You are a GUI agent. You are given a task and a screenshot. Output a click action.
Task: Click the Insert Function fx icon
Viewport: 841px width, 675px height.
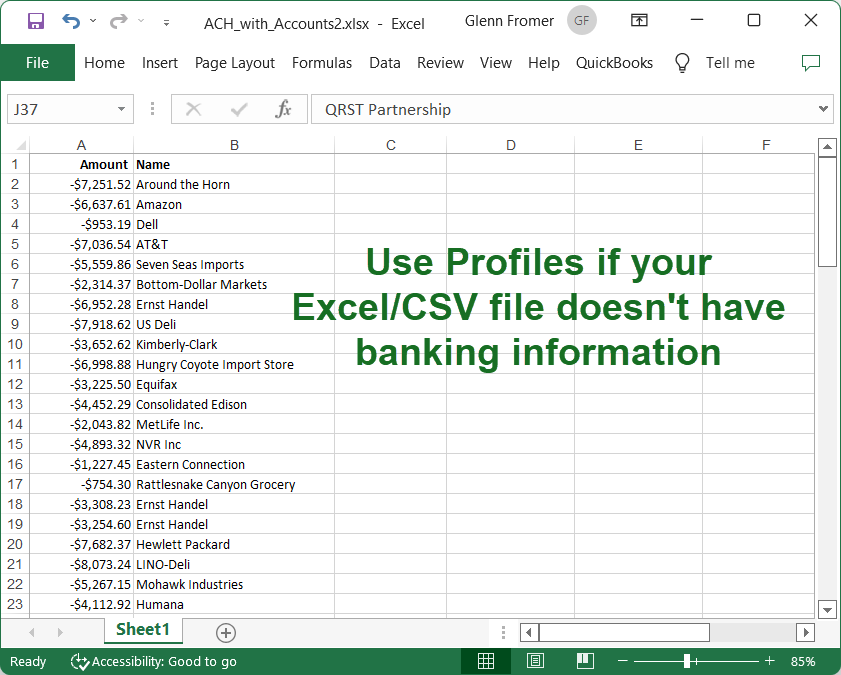(x=283, y=110)
